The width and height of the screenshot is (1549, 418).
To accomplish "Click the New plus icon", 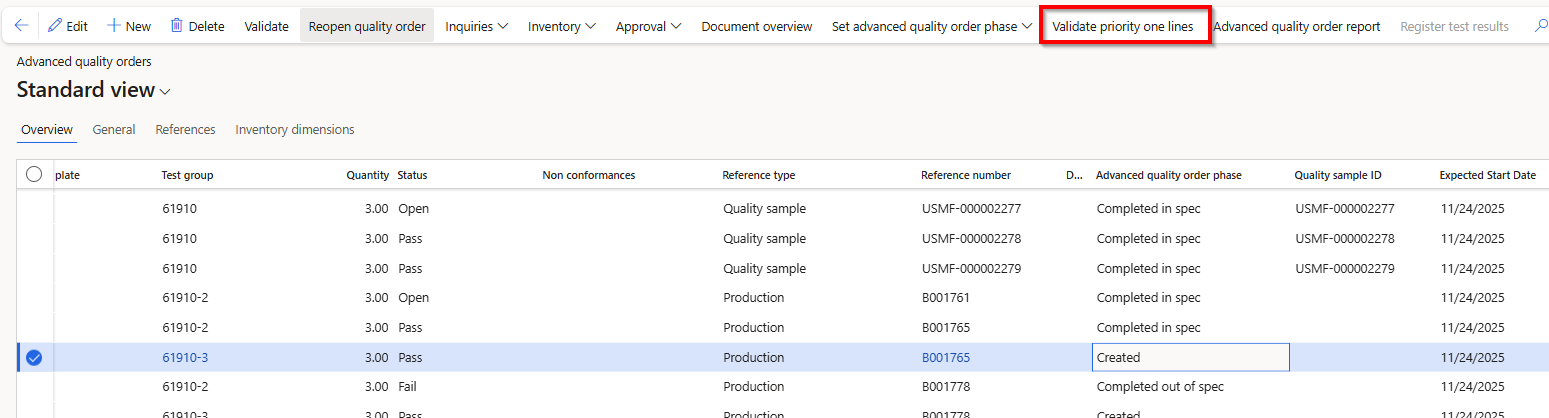I will click(114, 26).
